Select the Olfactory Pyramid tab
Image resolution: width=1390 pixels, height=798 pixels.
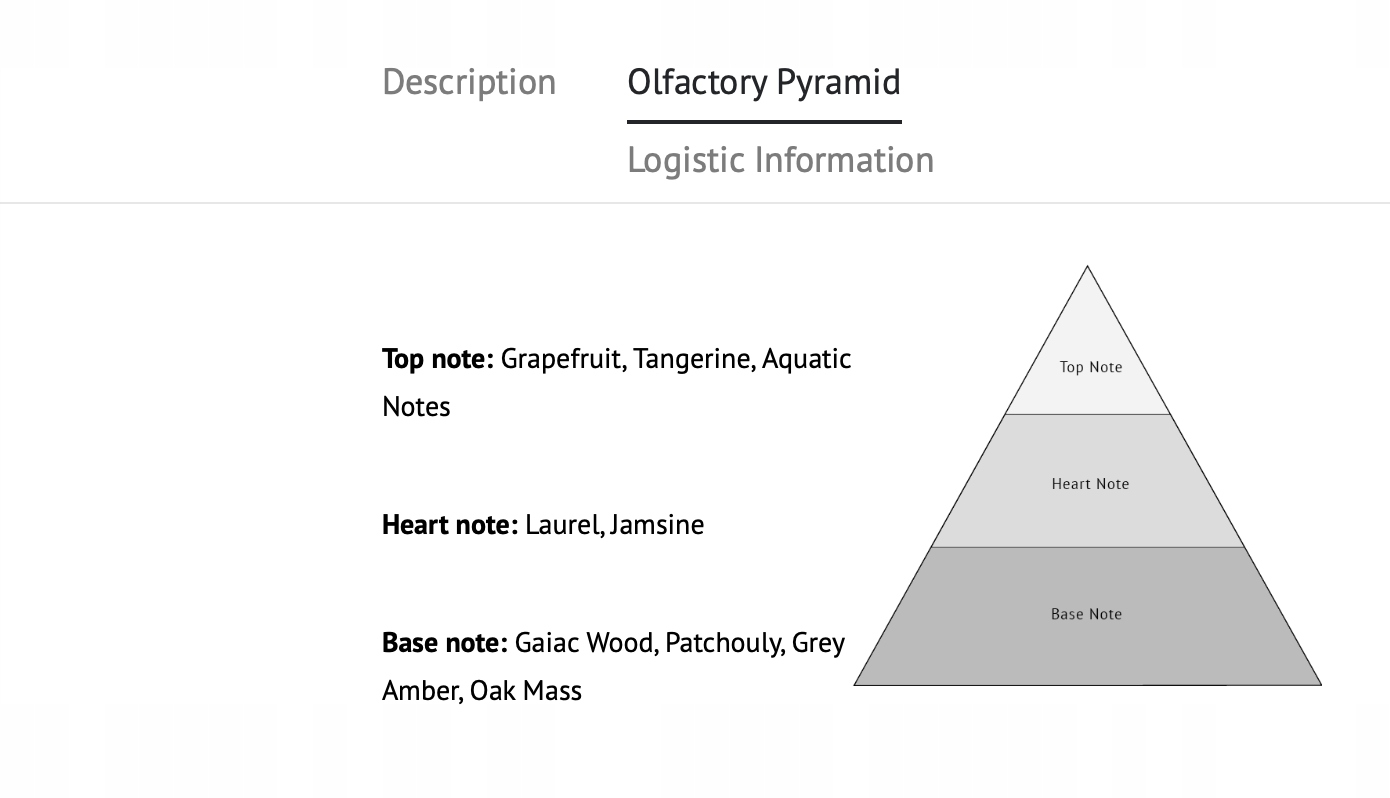coord(764,82)
